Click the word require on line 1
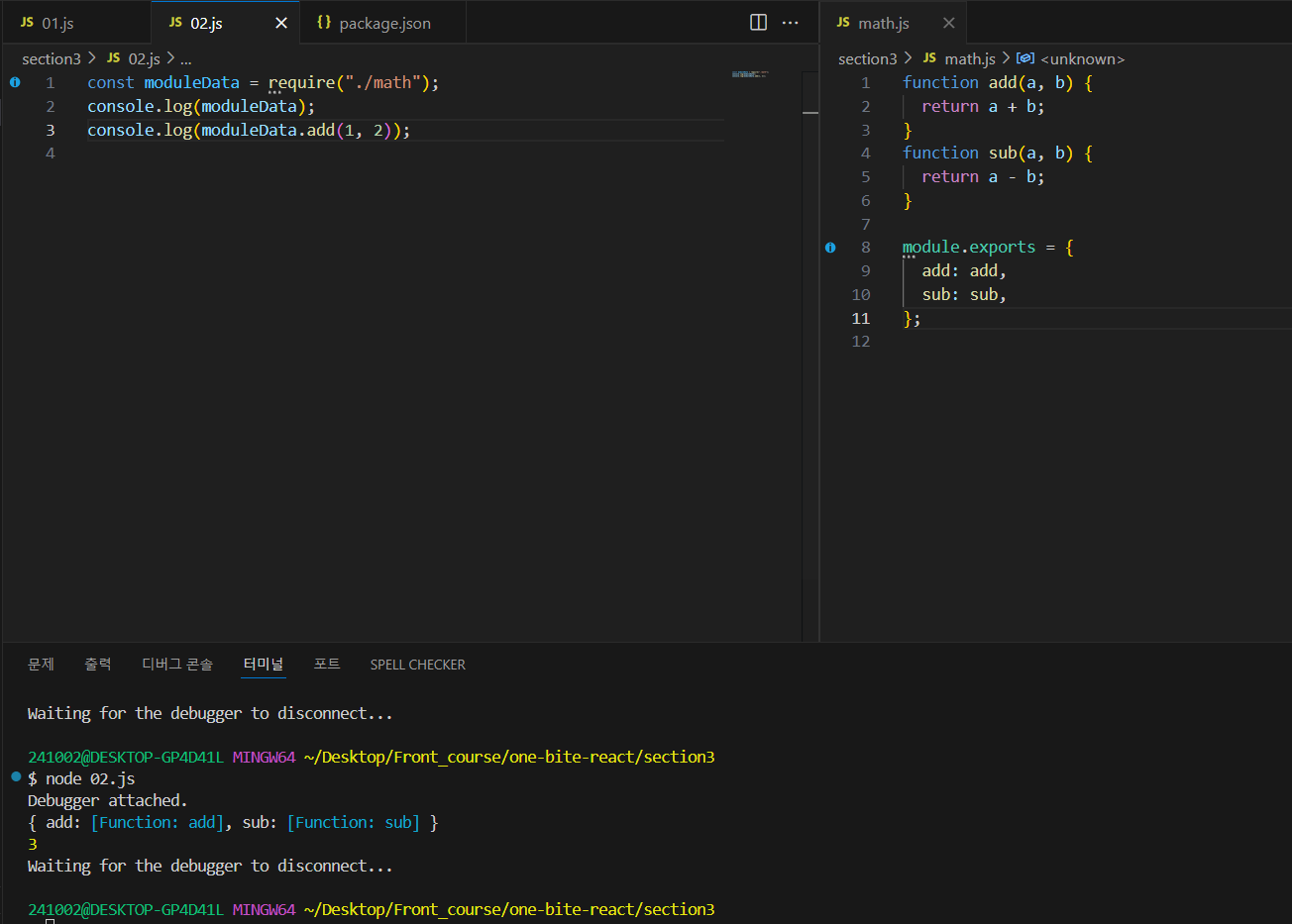Image resolution: width=1292 pixels, height=924 pixels. tap(301, 82)
